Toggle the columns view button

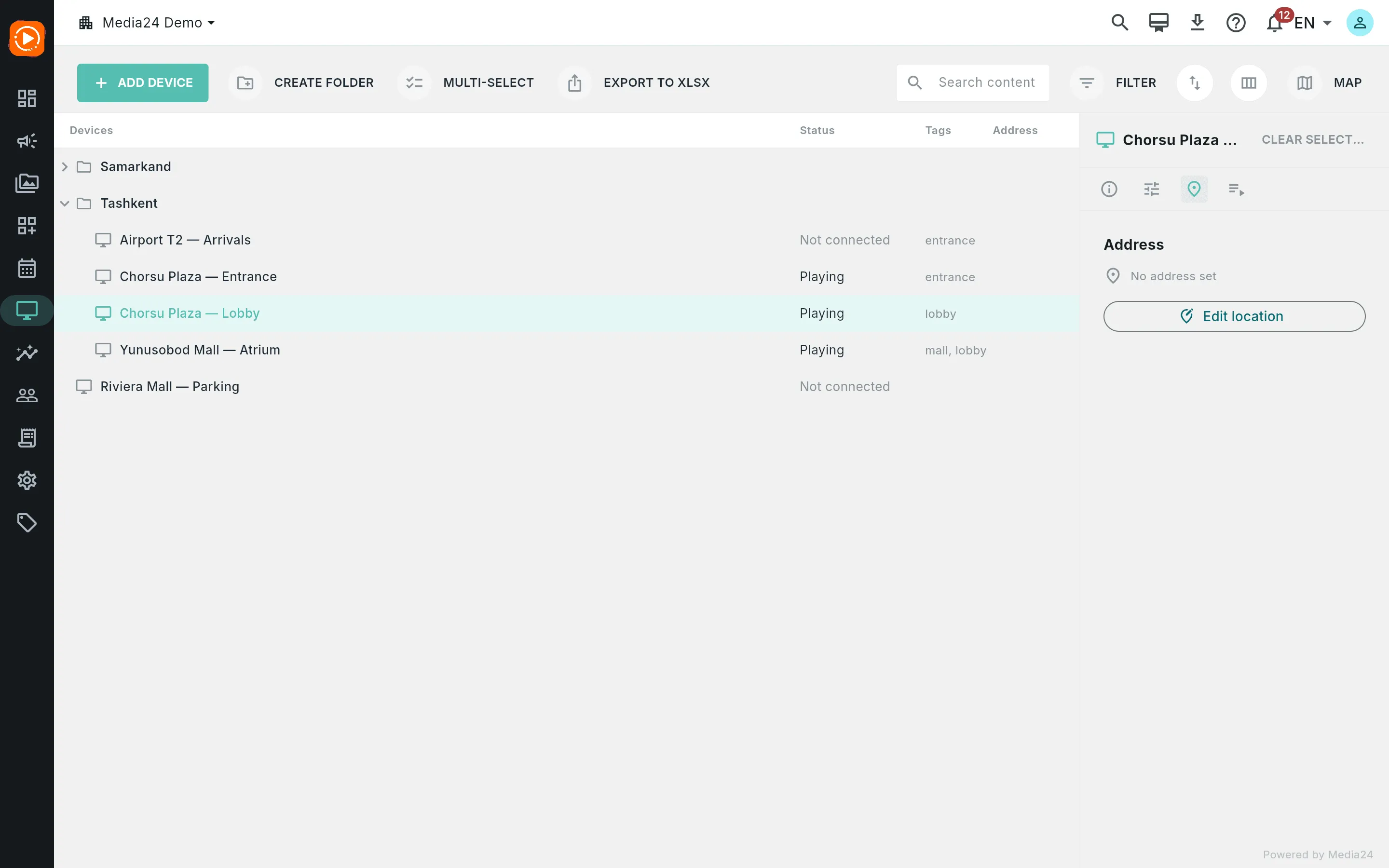pyautogui.click(x=1248, y=82)
